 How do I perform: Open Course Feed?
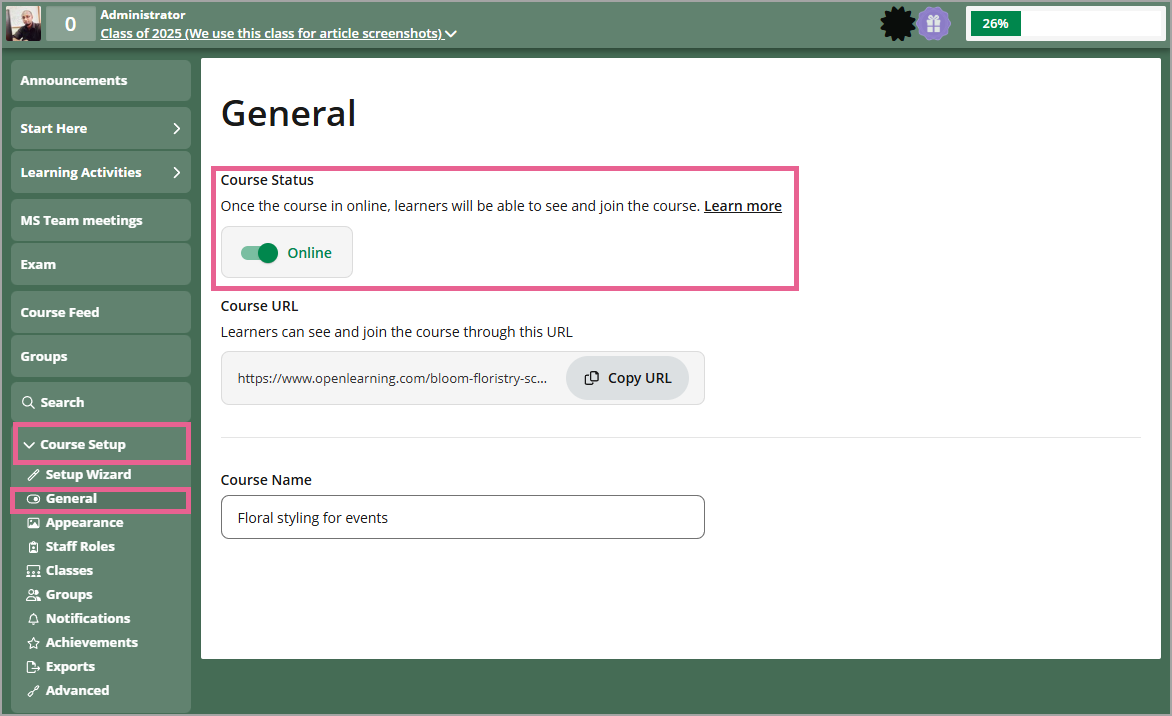pos(101,312)
